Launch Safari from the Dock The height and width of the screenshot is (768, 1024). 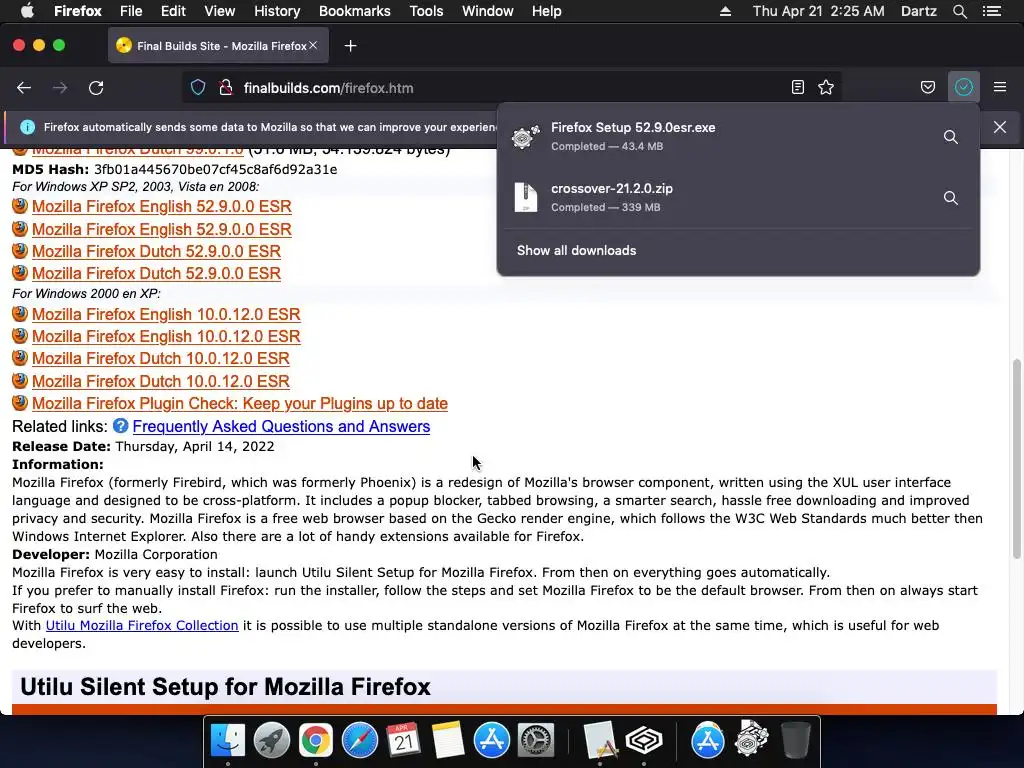coord(360,740)
